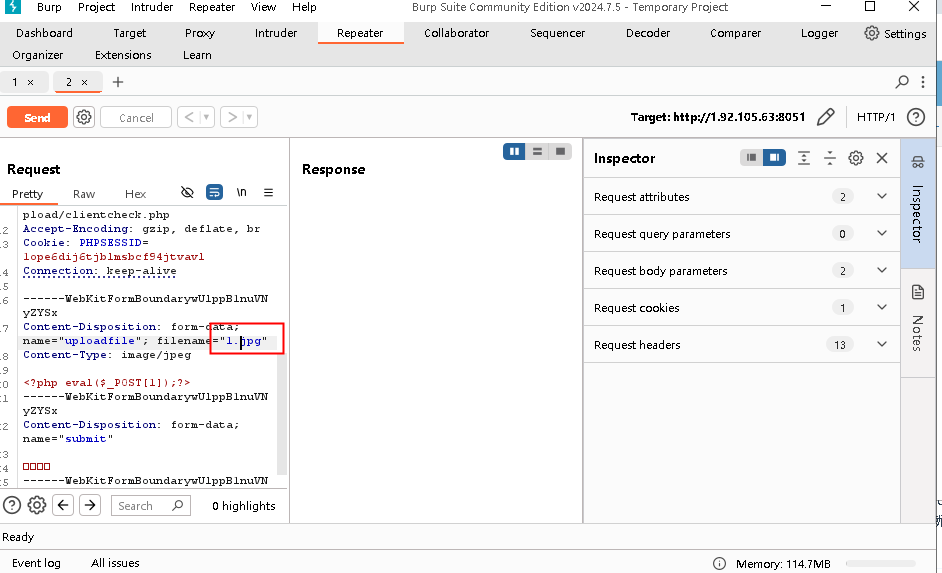Toggle show newline \n characters

click(242, 192)
